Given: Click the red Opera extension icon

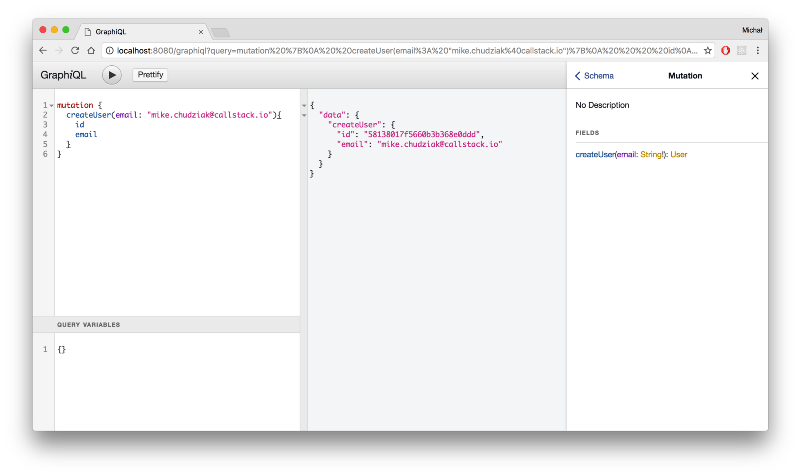Looking at the screenshot, I should tap(726, 51).
